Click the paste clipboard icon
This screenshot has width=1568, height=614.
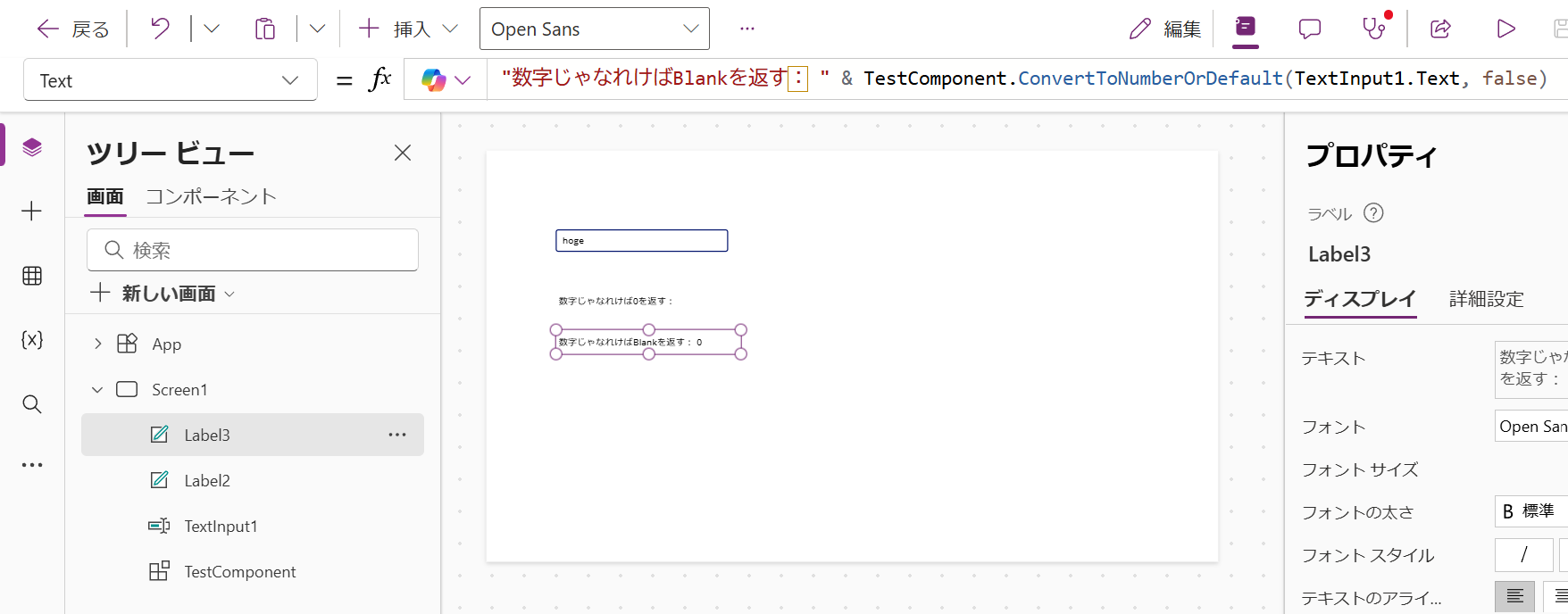click(x=264, y=29)
